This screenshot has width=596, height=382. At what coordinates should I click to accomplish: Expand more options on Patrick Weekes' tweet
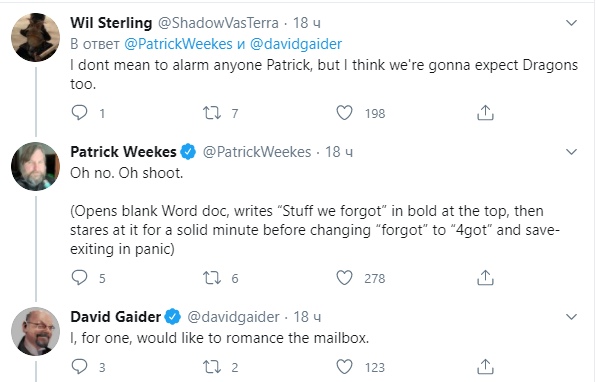pos(571,152)
